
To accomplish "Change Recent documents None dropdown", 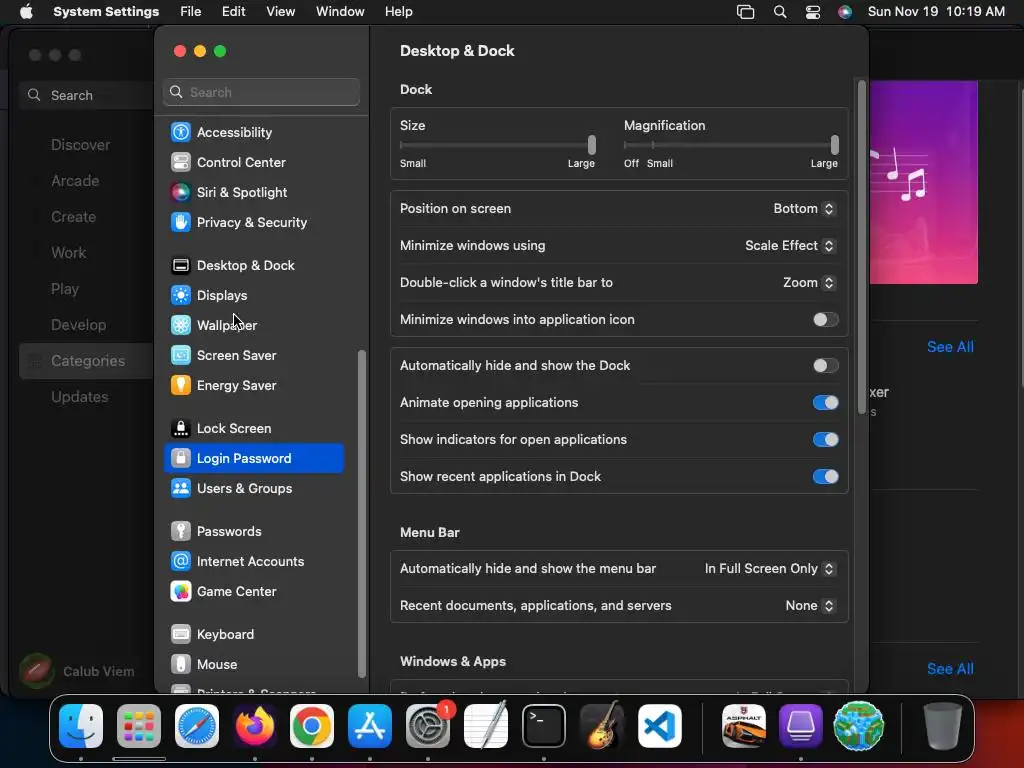I will [x=810, y=605].
